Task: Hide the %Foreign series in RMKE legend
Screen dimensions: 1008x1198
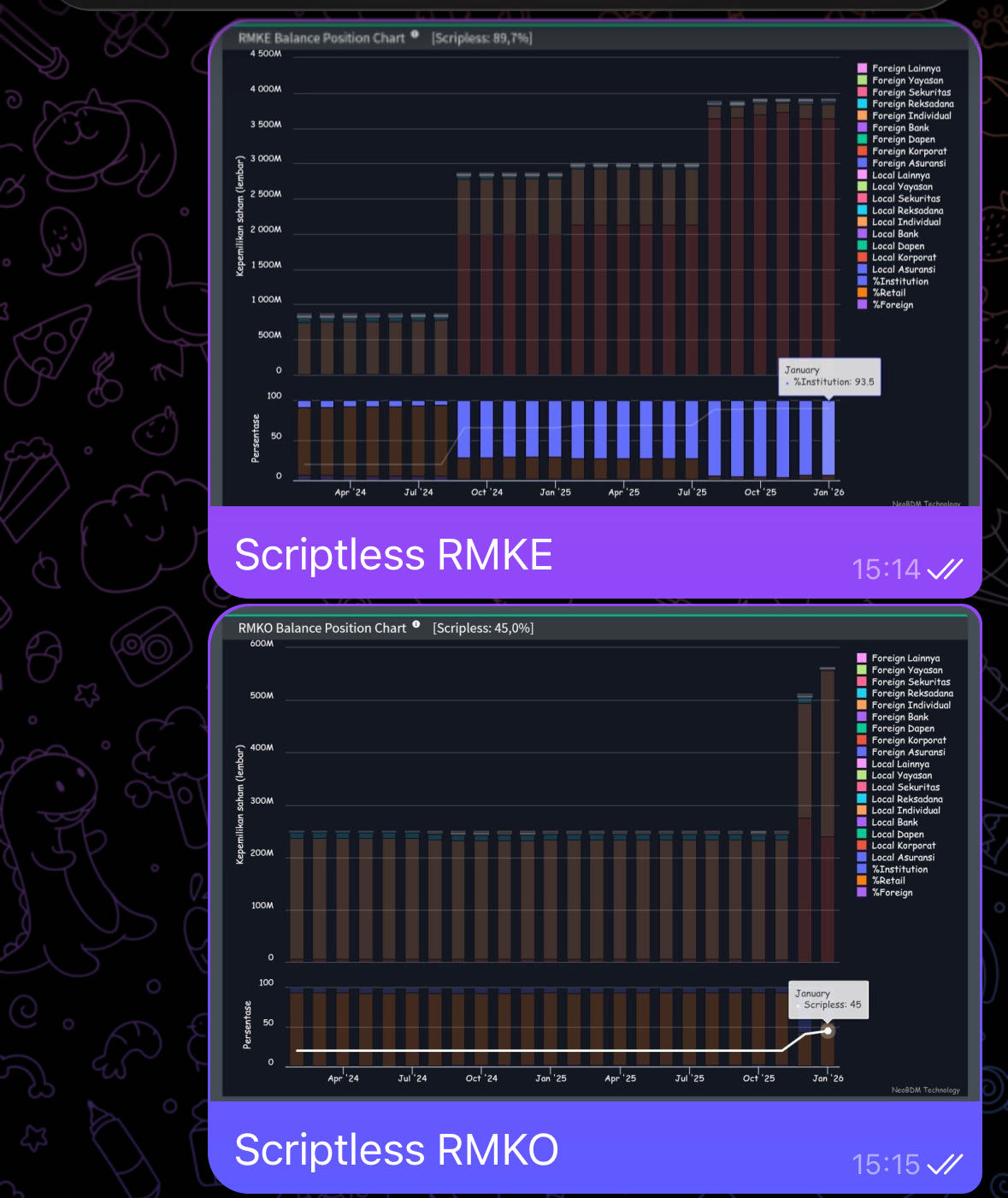Action: [x=885, y=304]
